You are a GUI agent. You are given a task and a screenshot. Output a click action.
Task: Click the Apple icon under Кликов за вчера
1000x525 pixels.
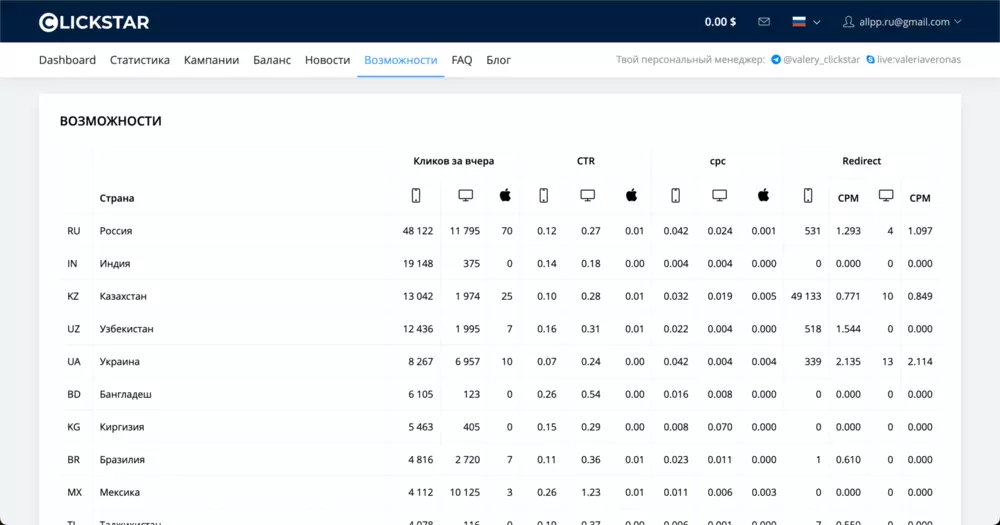point(505,195)
